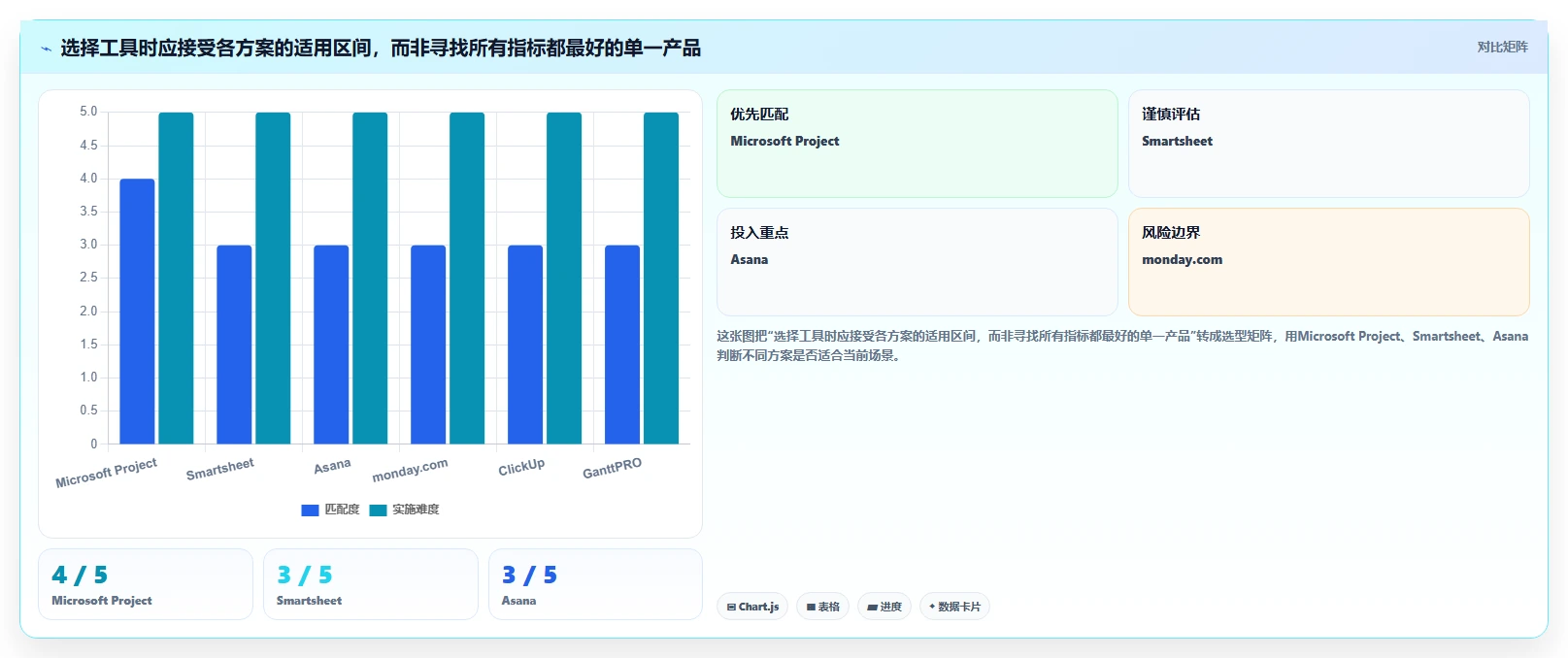Click the 对比矩阵 label in the header

click(x=1502, y=47)
